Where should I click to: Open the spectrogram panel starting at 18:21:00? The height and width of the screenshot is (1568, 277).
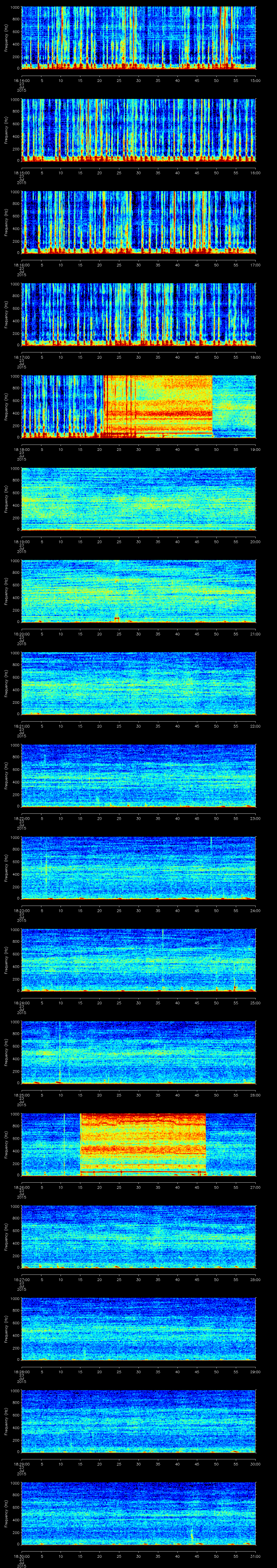(x=139, y=683)
